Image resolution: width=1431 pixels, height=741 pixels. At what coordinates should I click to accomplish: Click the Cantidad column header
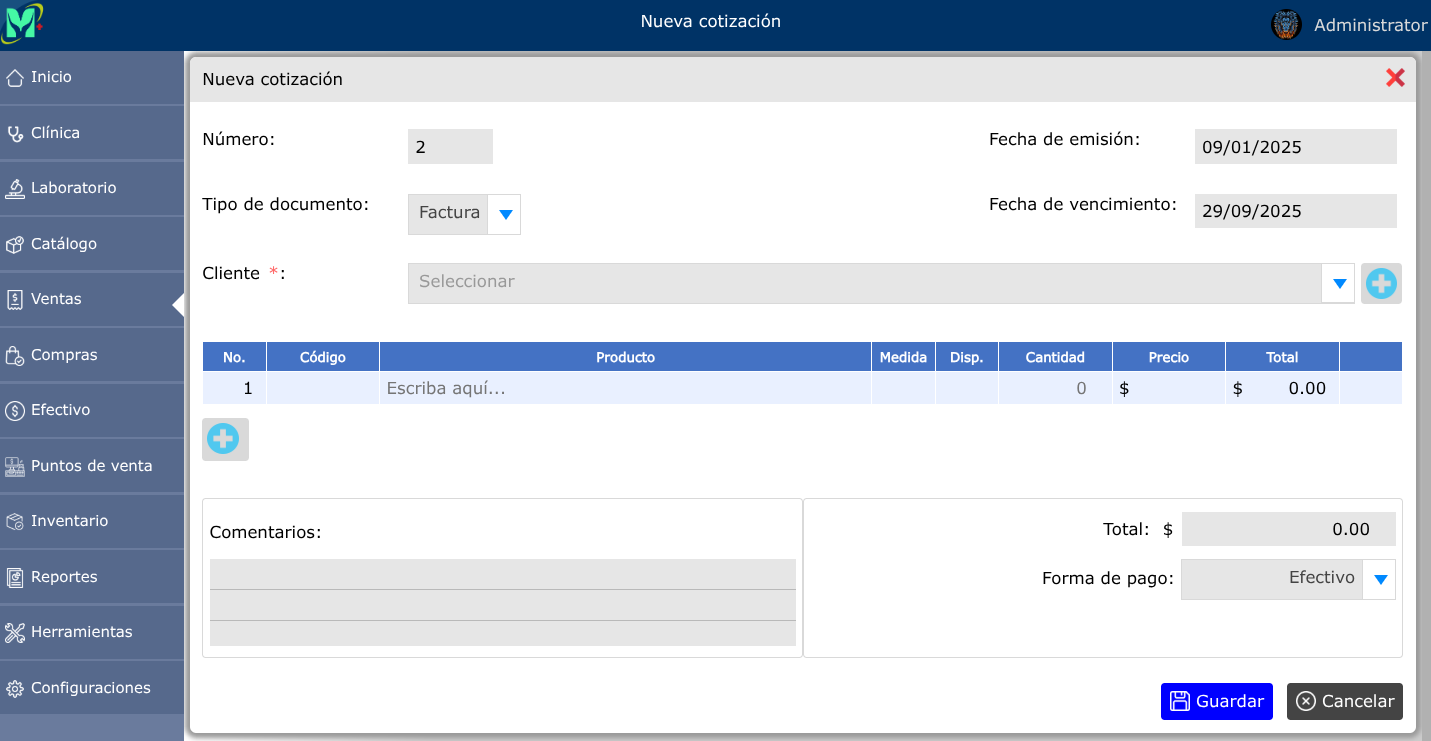point(1055,357)
